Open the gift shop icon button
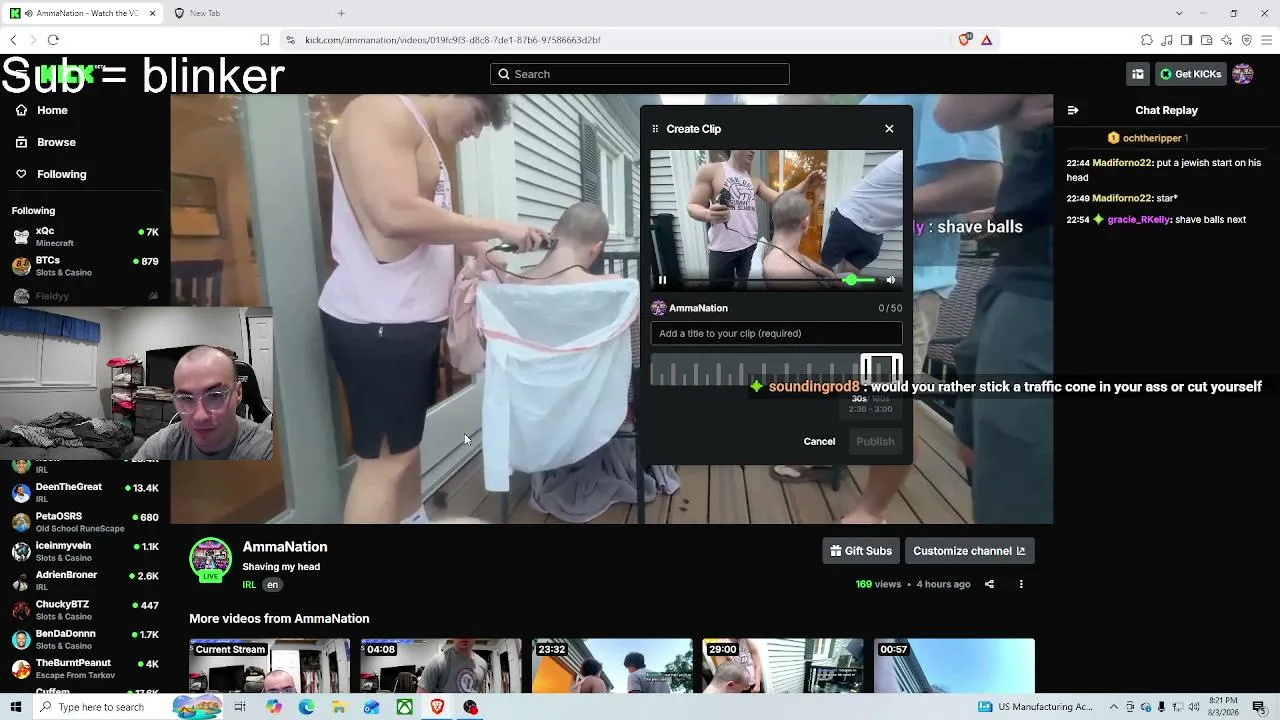Screen dimensions: 1280x720 (1138, 74)
